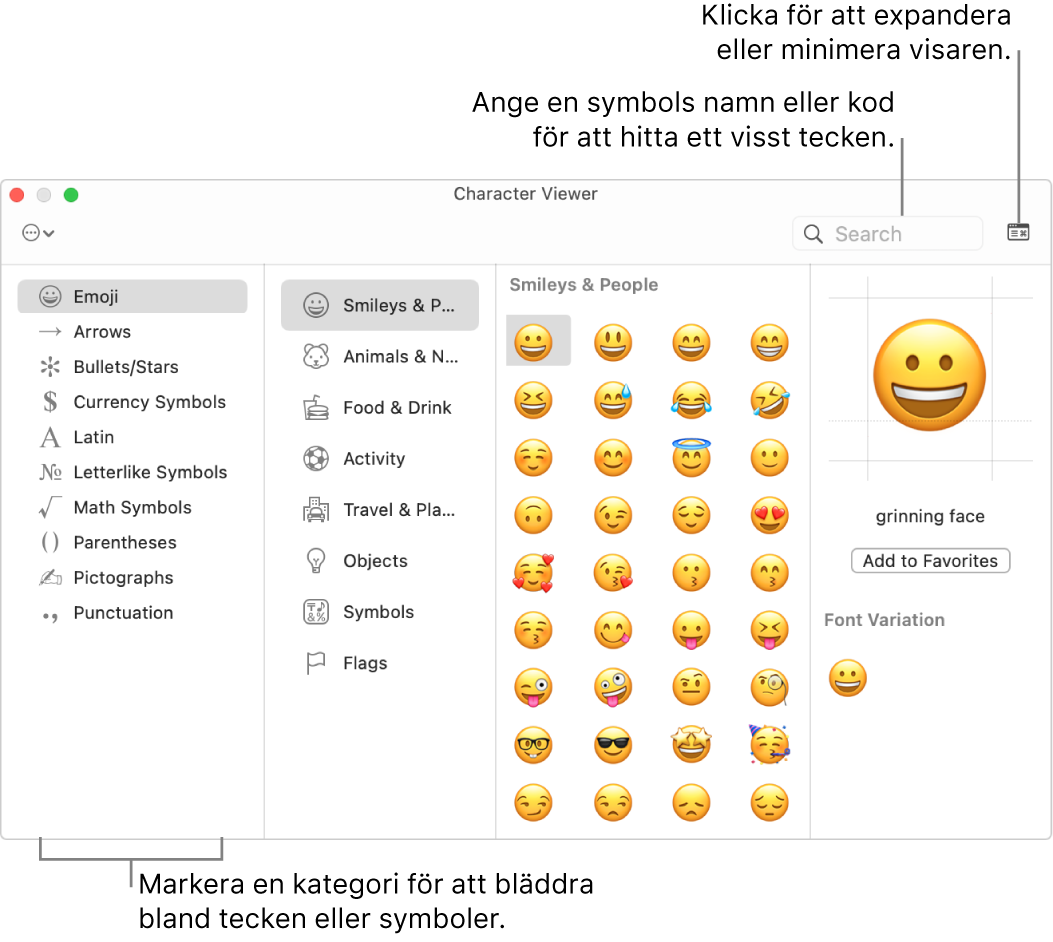Open the Pictographs category
1053x942 pixels.
tap(132, 577)
